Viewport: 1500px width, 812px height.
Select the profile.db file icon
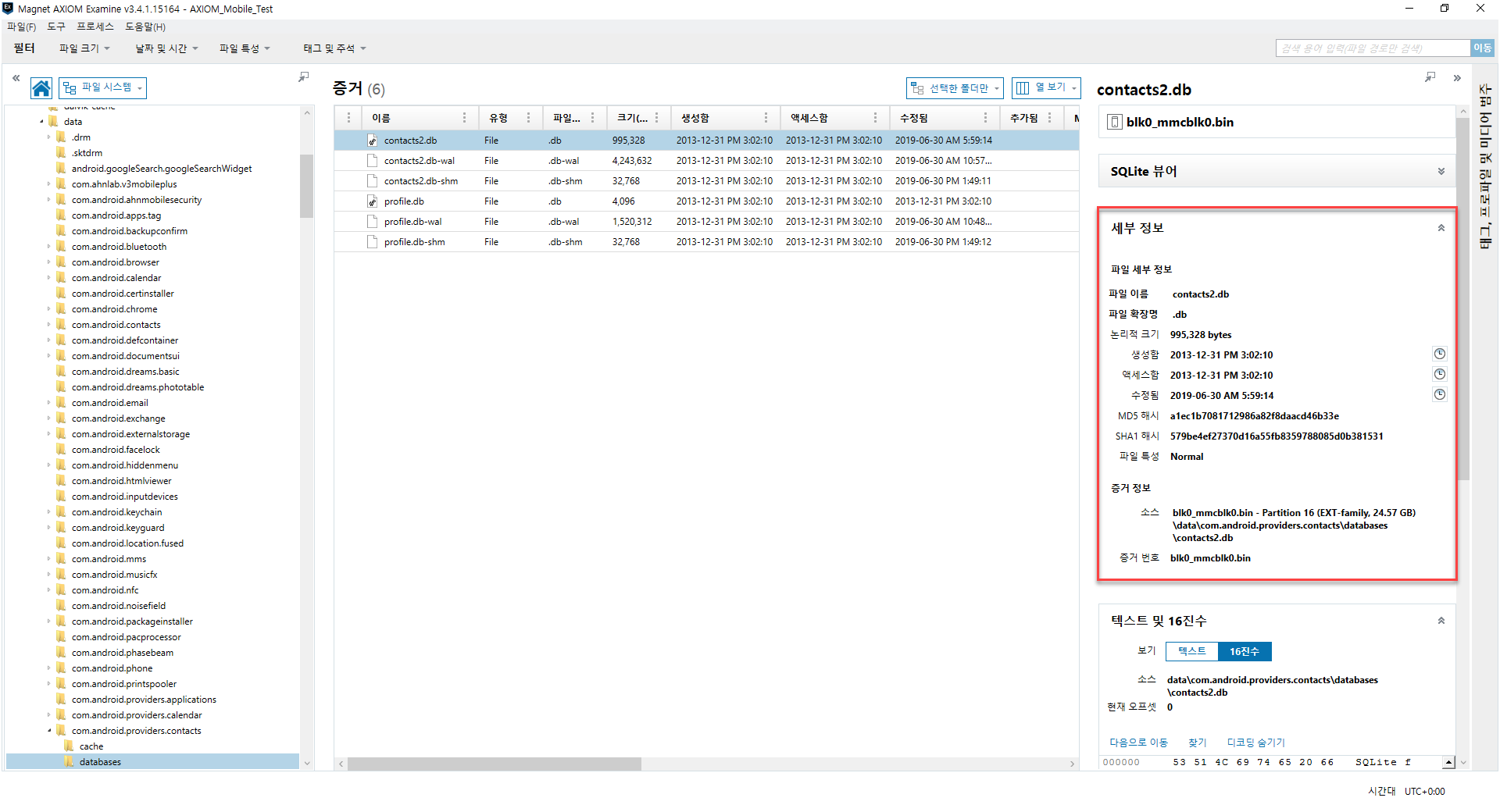tap(373, 201)
